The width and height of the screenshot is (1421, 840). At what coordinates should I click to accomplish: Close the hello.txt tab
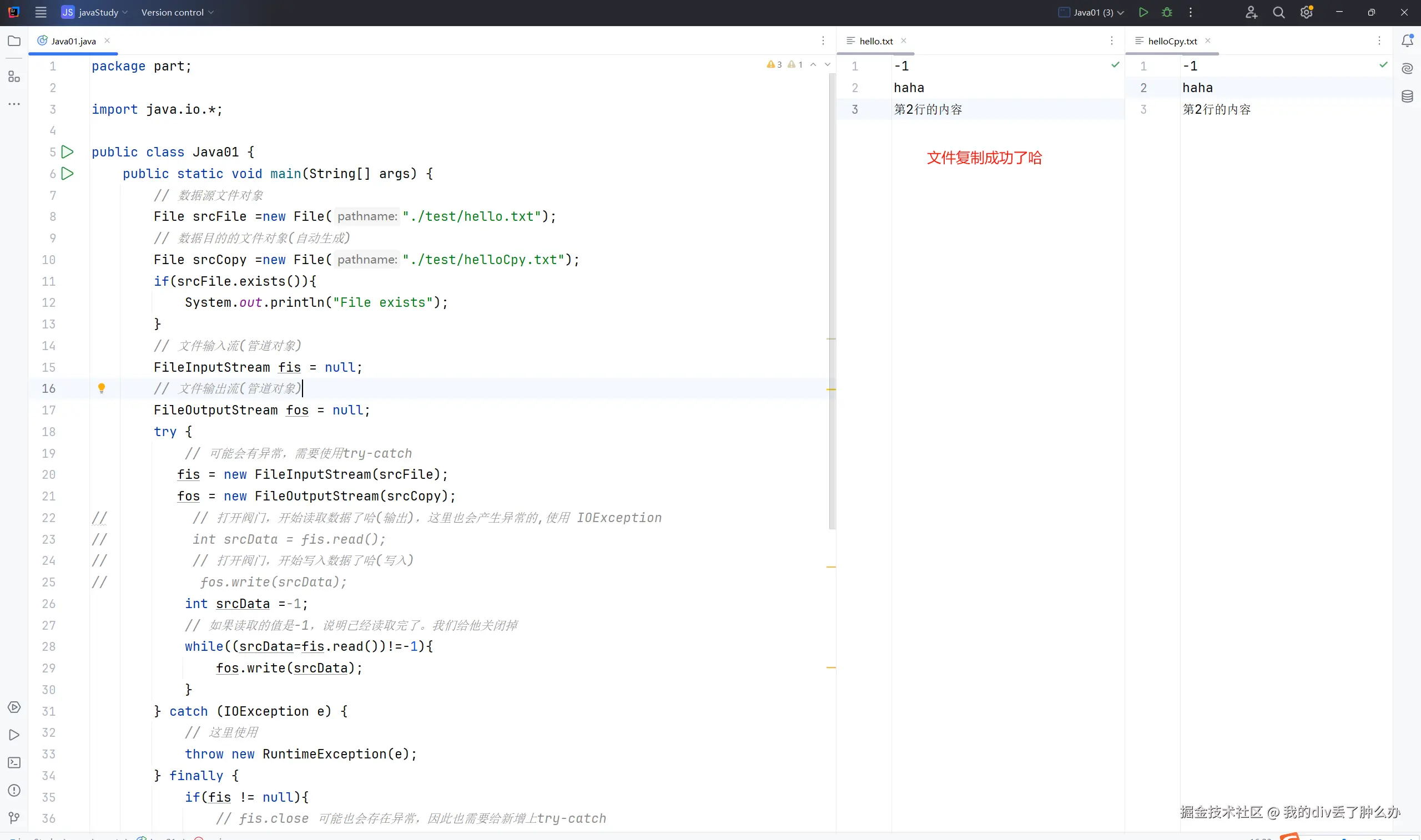[904, 41]
